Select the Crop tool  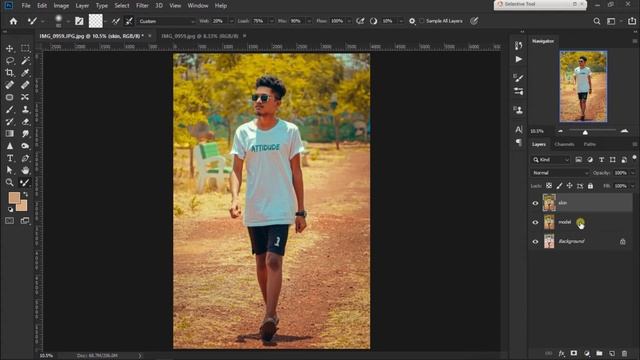click(x=9, y=73)
